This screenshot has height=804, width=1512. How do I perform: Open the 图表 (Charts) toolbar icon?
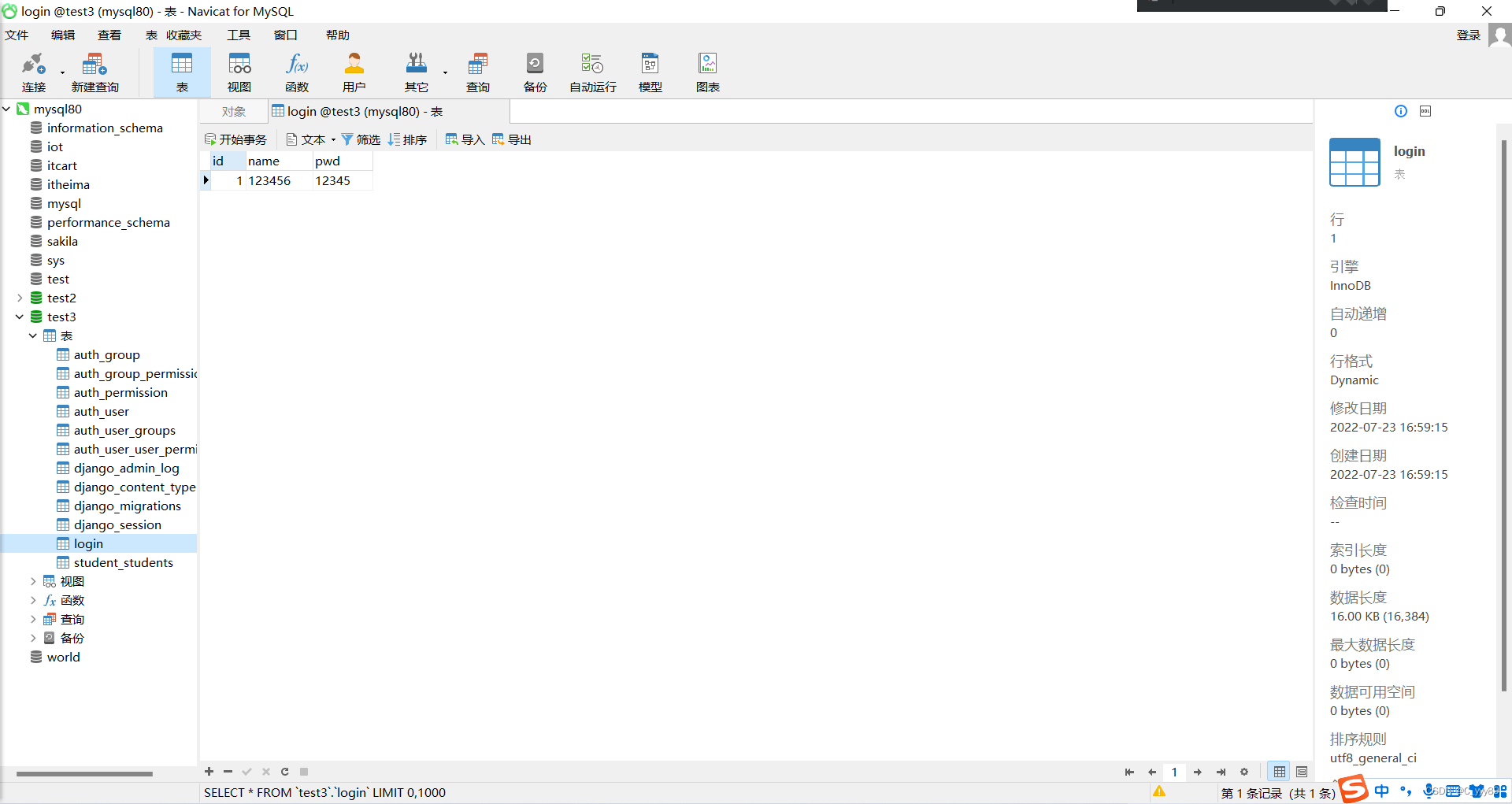pyautogui.click(x=707, y=71)
